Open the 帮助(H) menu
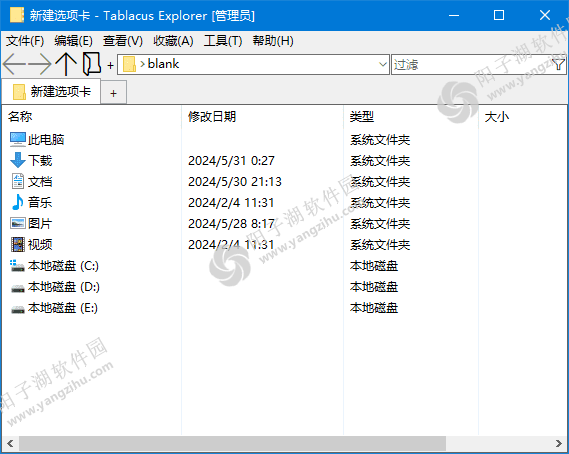This screenshot has height=454, width=569. tap(273, 41)
